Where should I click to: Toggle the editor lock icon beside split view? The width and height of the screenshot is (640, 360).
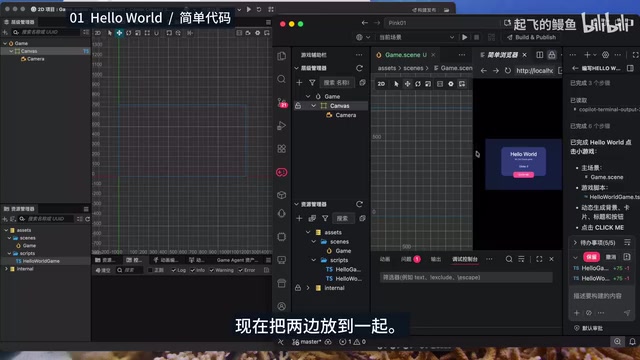(551, 55)
